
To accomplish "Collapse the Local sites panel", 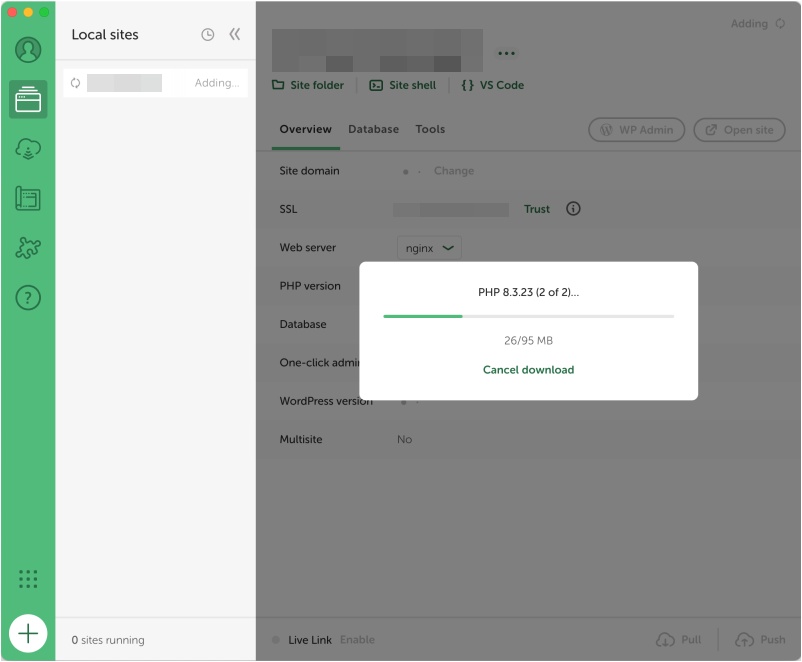I will (235, 35).
